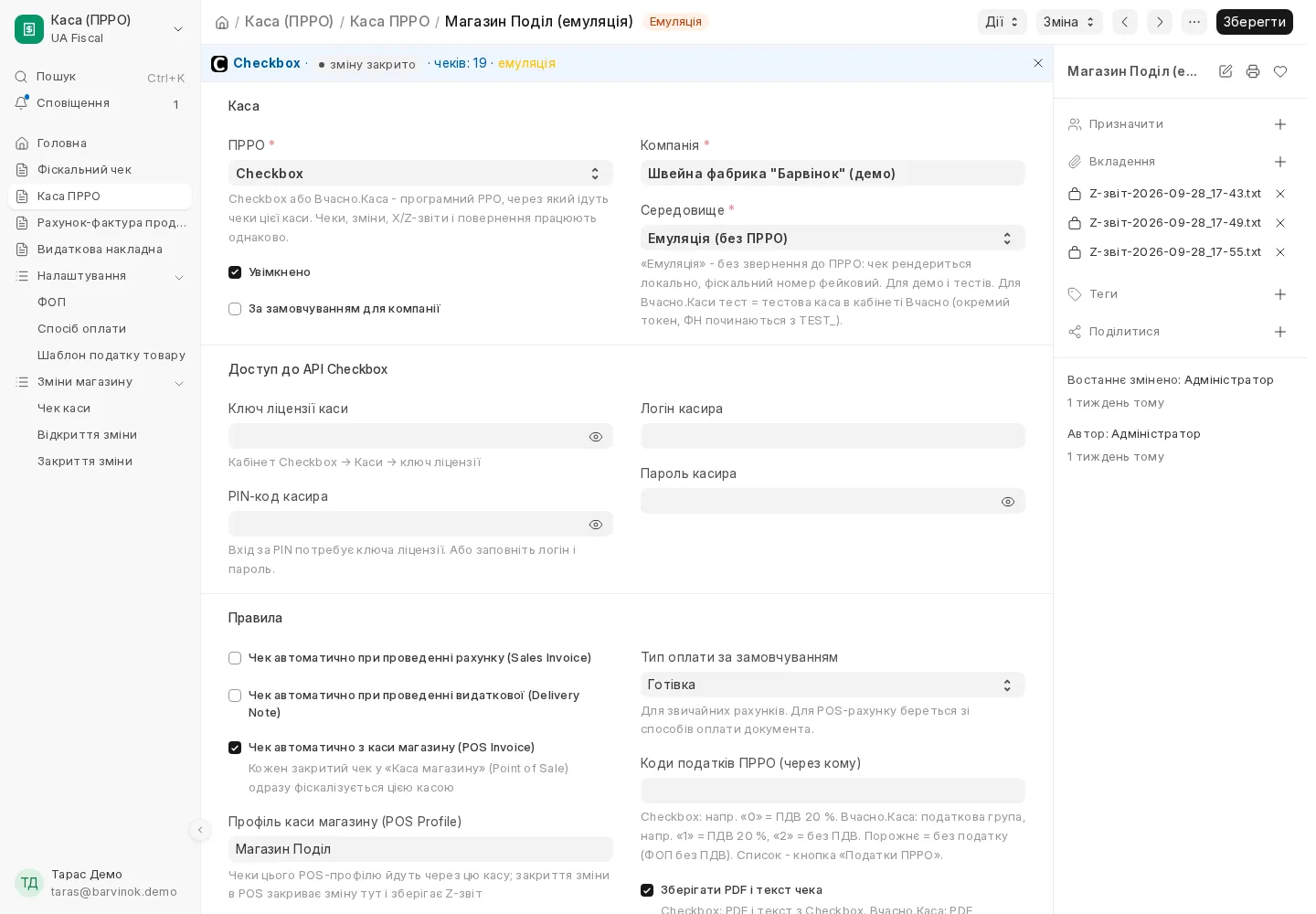This screenshot has height=914, width=1316.
Task: Open Закриття зміни in sidebar
Action: 100,462
